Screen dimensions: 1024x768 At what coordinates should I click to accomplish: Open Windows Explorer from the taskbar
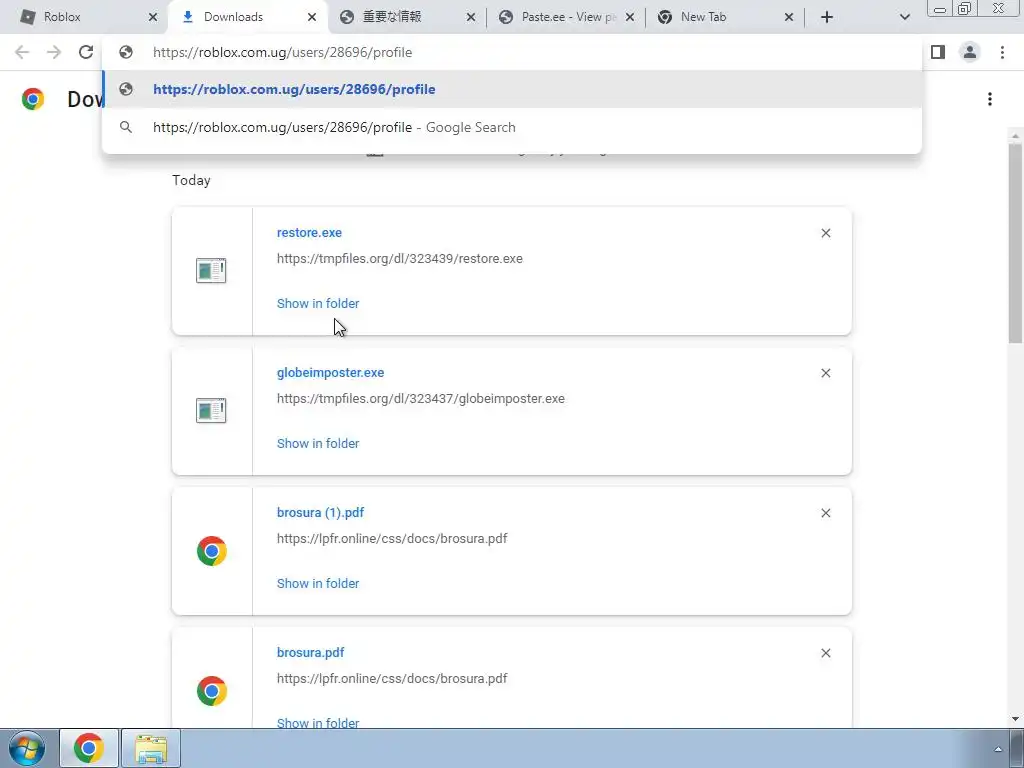[x=151, y=748]
